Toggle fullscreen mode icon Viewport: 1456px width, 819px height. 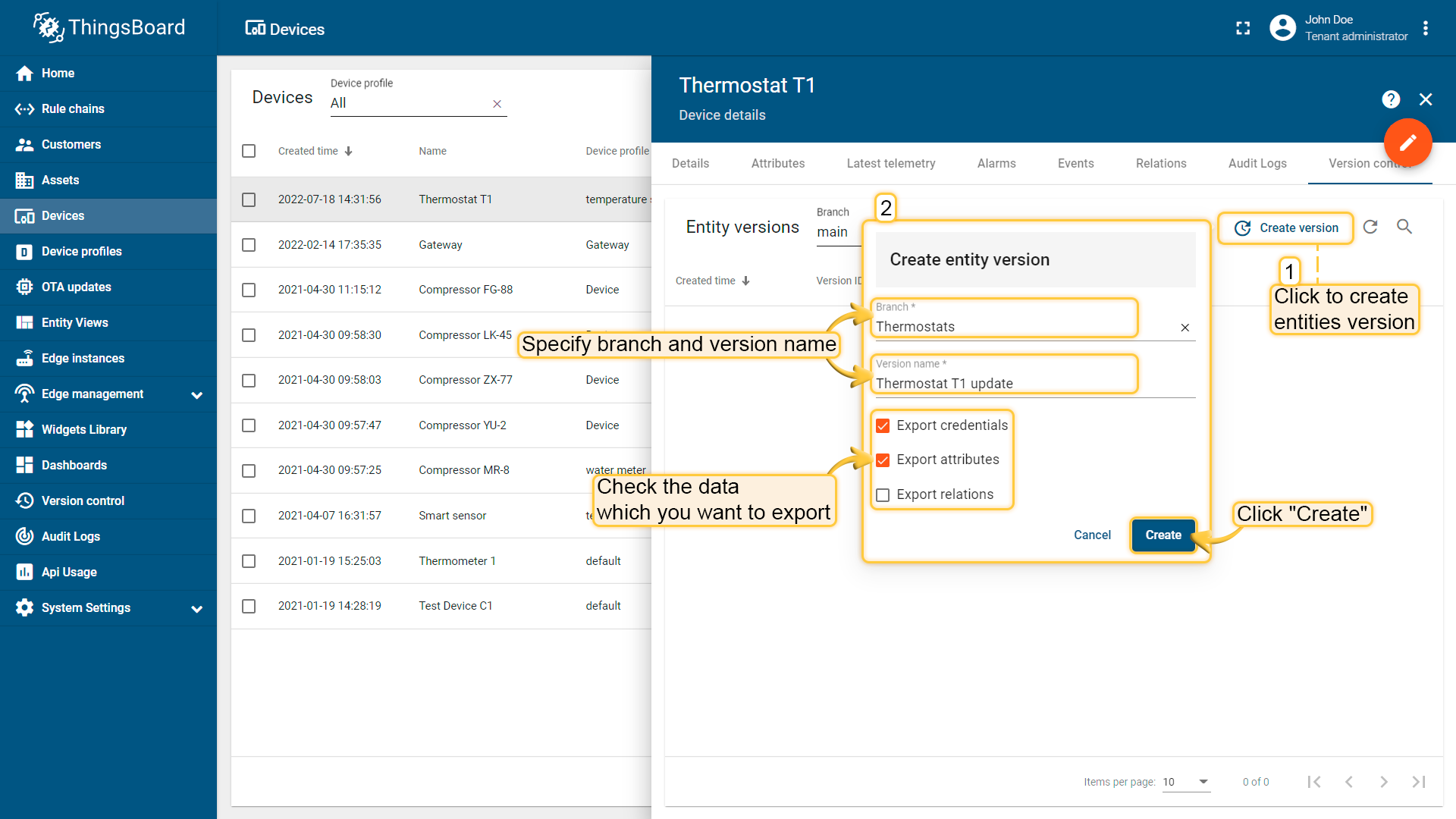[x=1243, y=28]
